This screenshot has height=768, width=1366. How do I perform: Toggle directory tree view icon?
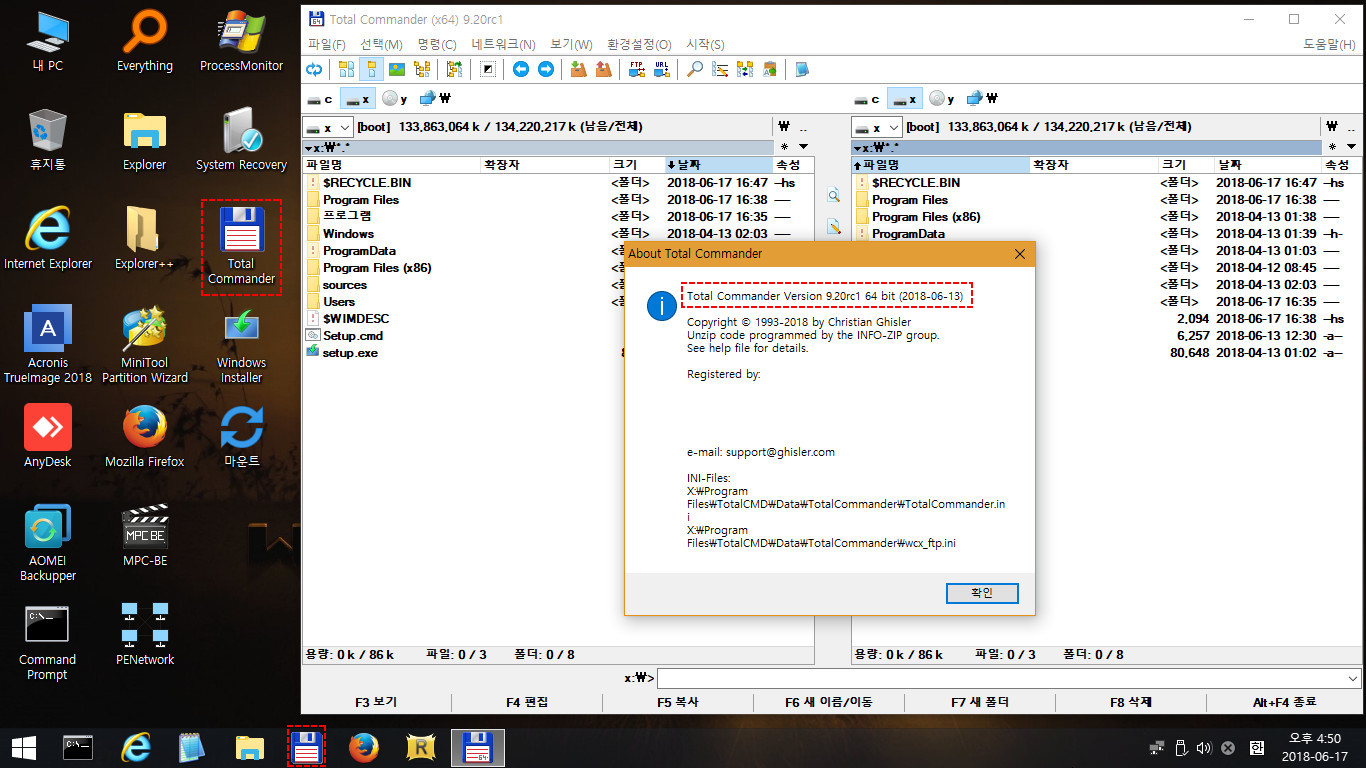[421, 69]
